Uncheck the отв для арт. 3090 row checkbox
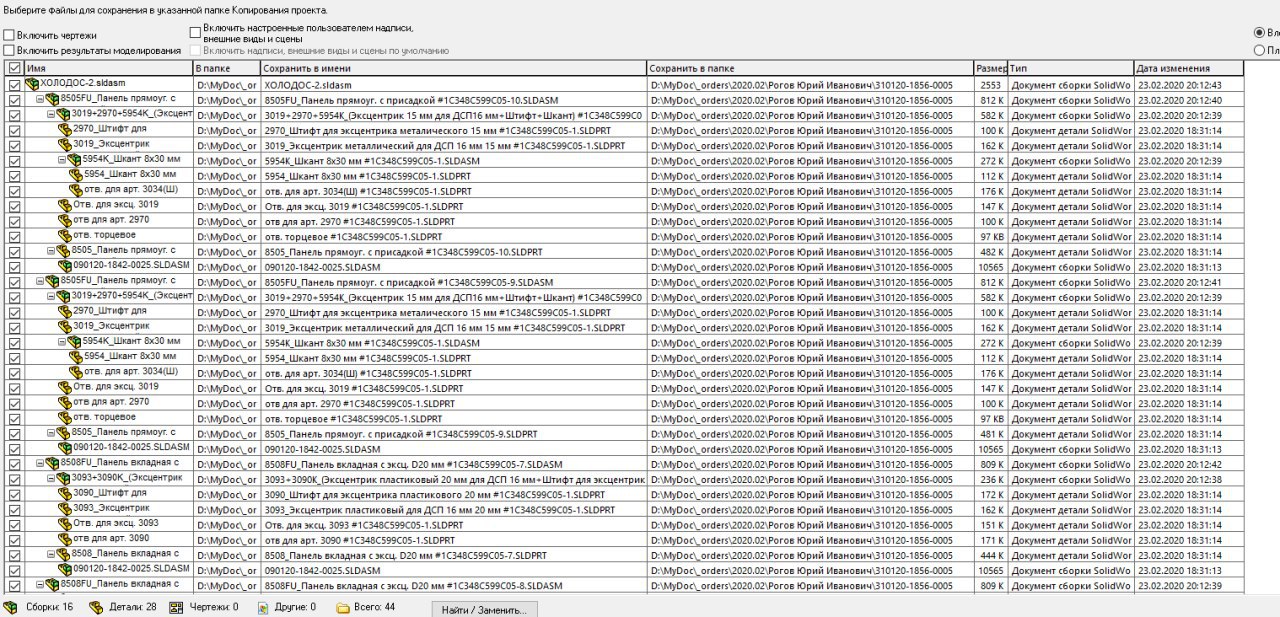1280x617 pixels. tap(14, 540)
